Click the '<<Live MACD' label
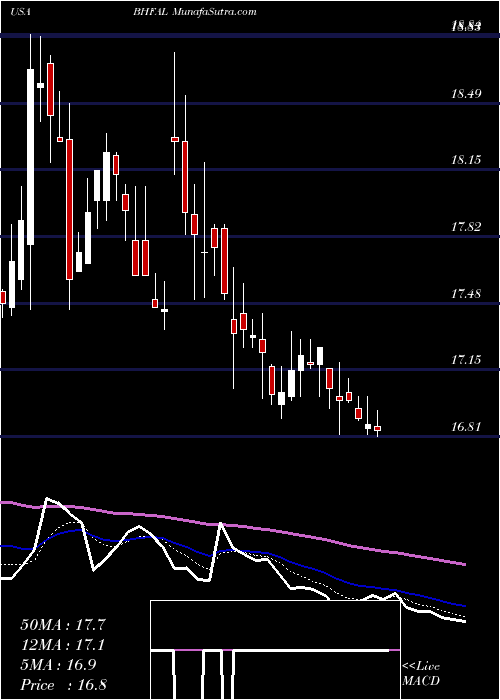Screen dimensions: 500x700 (x=421, y=674)
